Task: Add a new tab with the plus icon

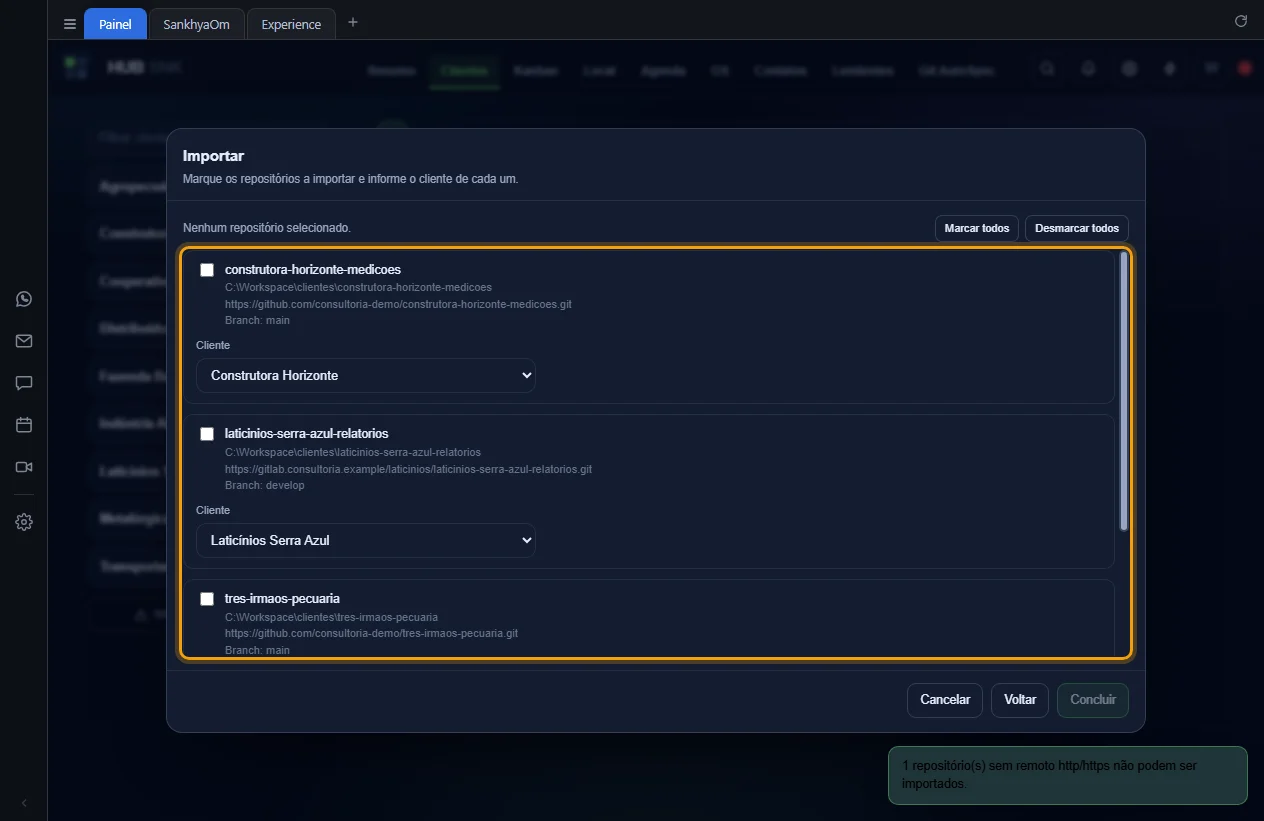Action: [x=352, y=22]
